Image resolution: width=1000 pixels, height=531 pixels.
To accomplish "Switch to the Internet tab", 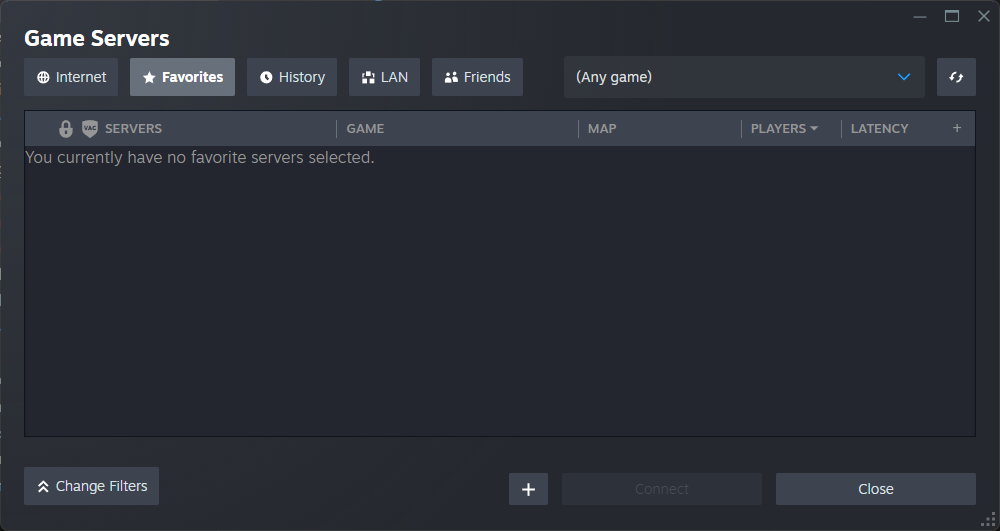I will 71,77.
